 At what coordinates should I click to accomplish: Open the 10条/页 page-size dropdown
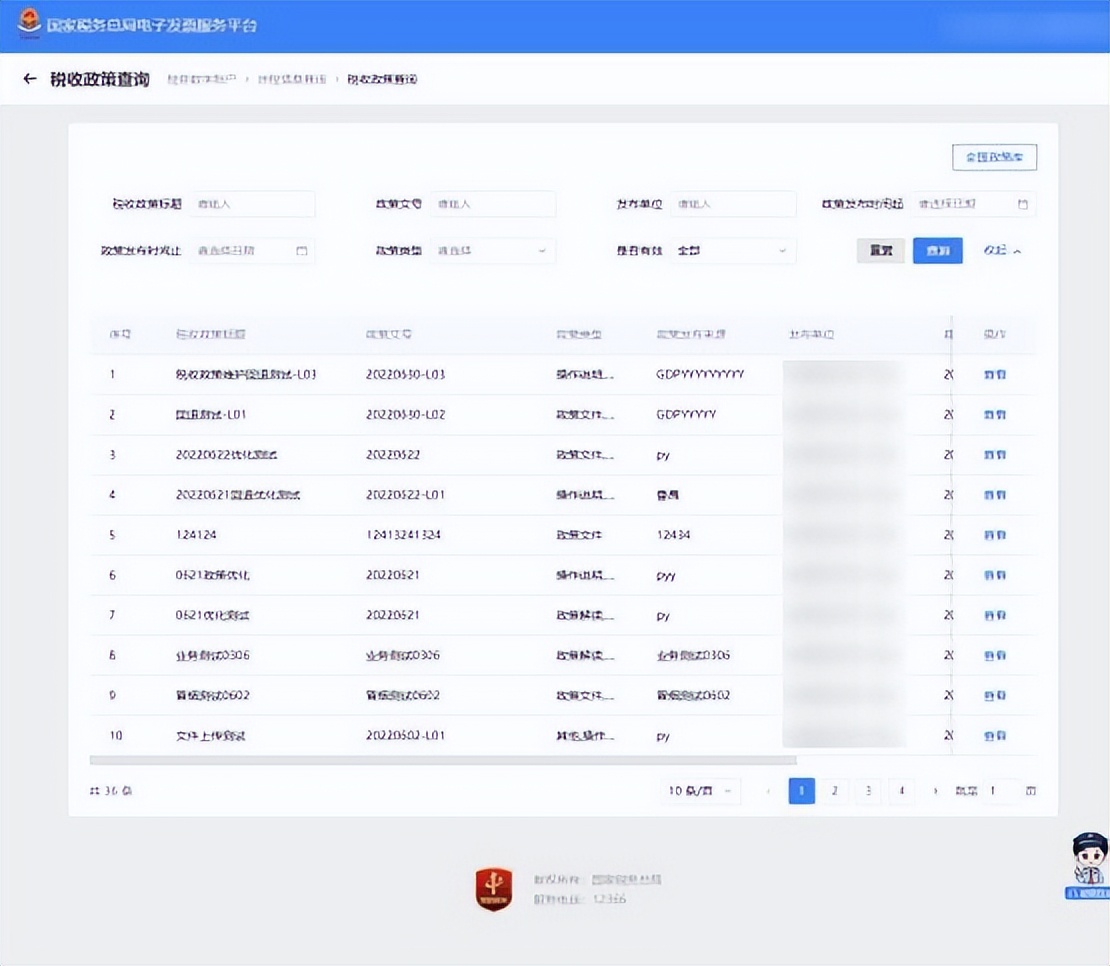tap(699, 790)
